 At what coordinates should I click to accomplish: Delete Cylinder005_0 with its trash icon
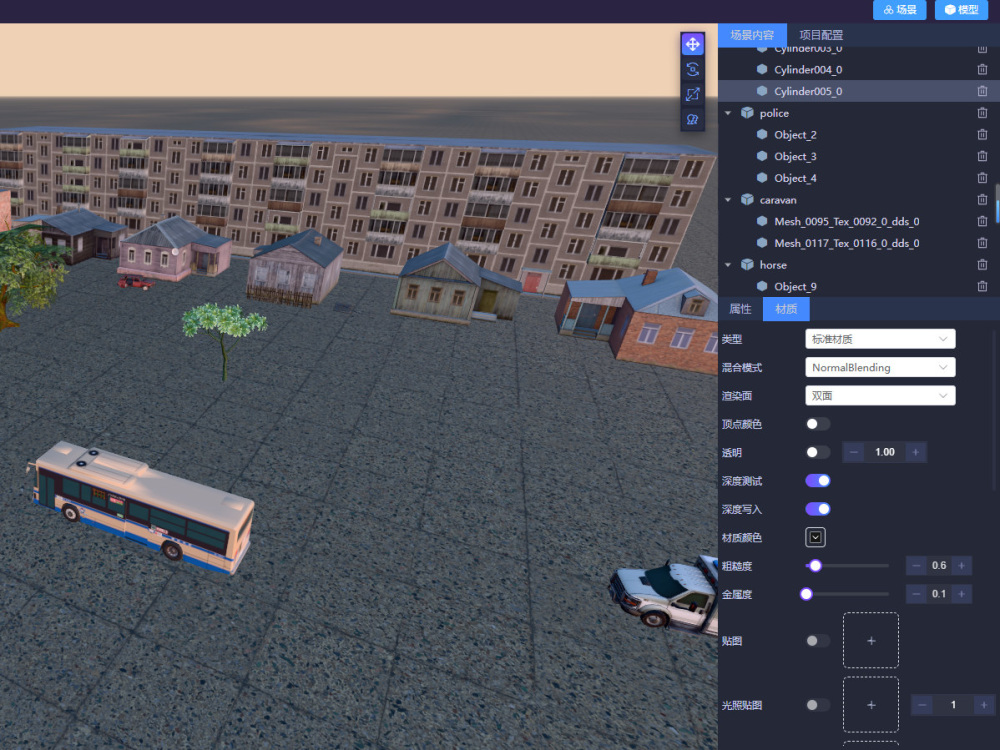(x=982, y=91)
